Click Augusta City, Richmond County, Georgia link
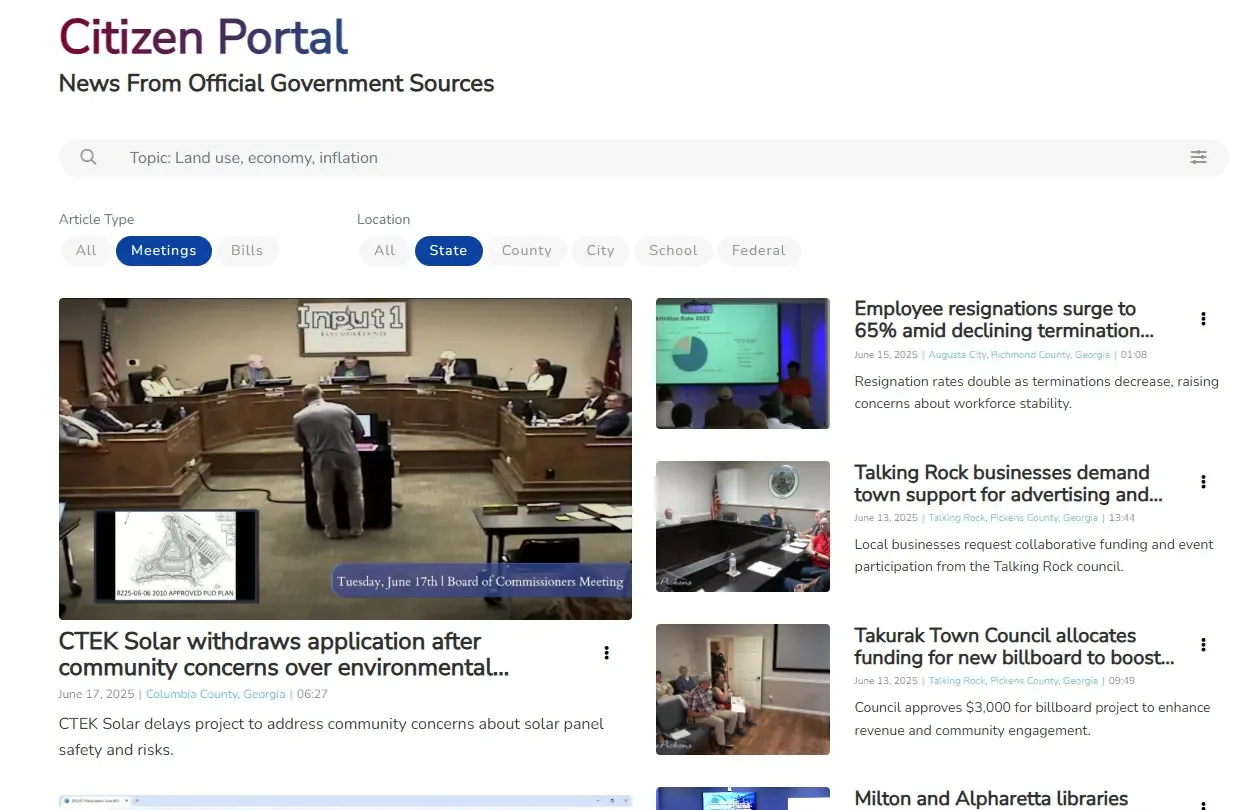 point(1019,355)
